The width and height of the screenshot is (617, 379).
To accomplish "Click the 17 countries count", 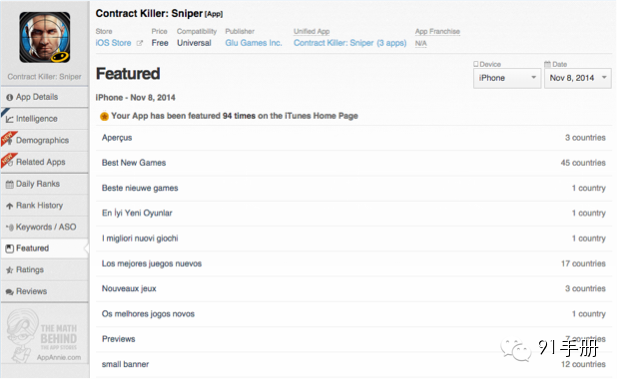I will 583,264.
